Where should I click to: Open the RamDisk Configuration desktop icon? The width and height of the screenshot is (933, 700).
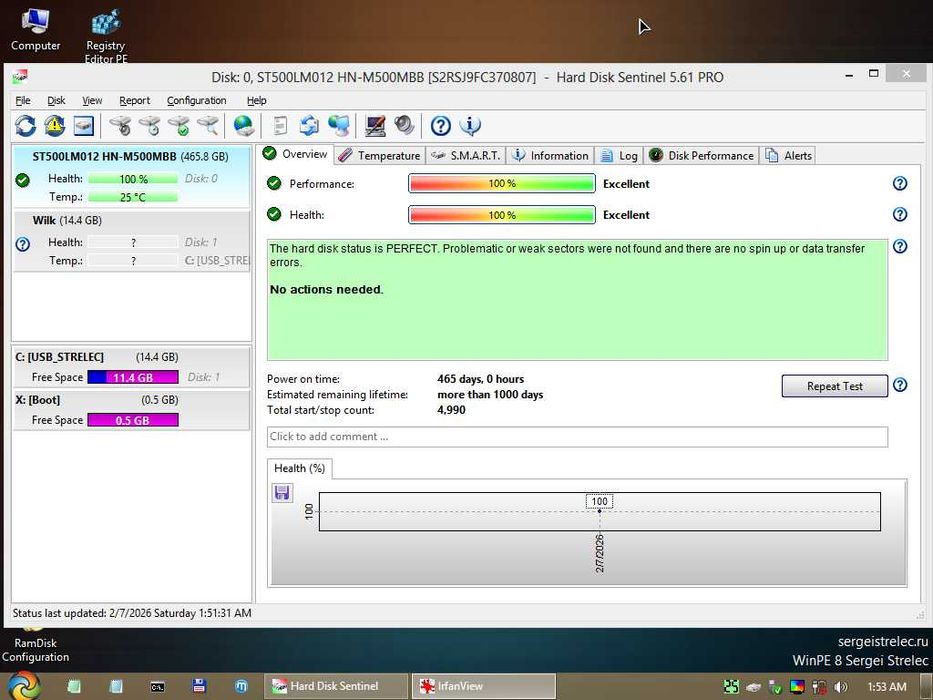[x=35, y=648]
